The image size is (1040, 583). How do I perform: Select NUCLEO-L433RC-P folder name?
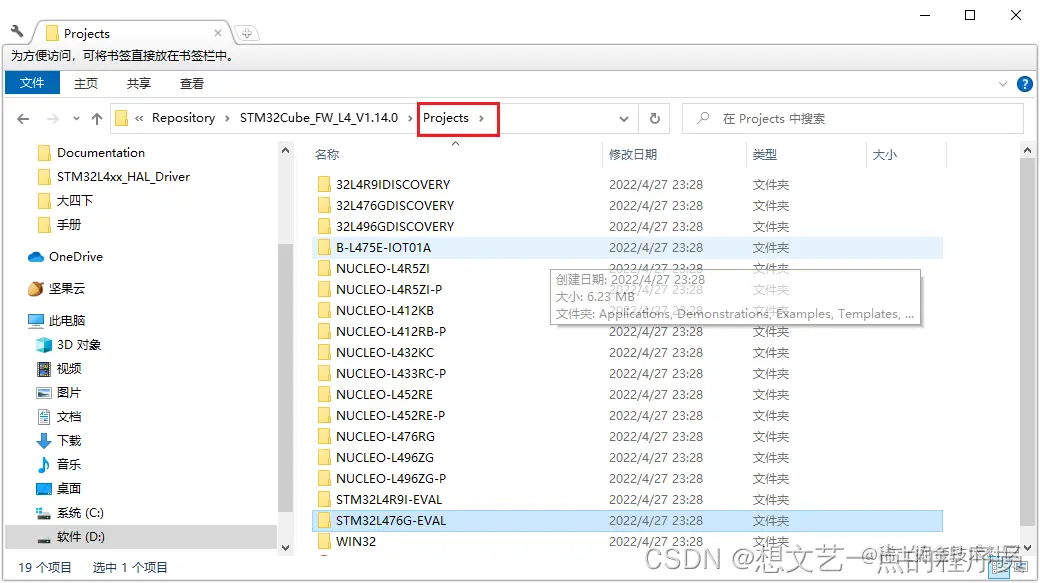tap(391, 373)
